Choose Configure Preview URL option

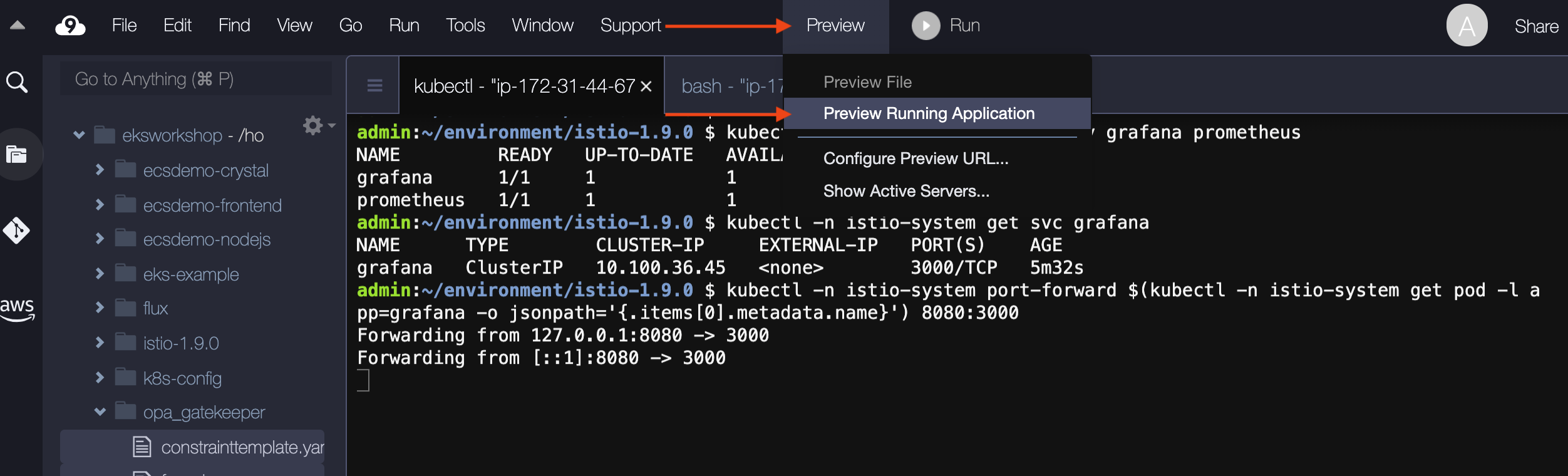click(916, 158)
